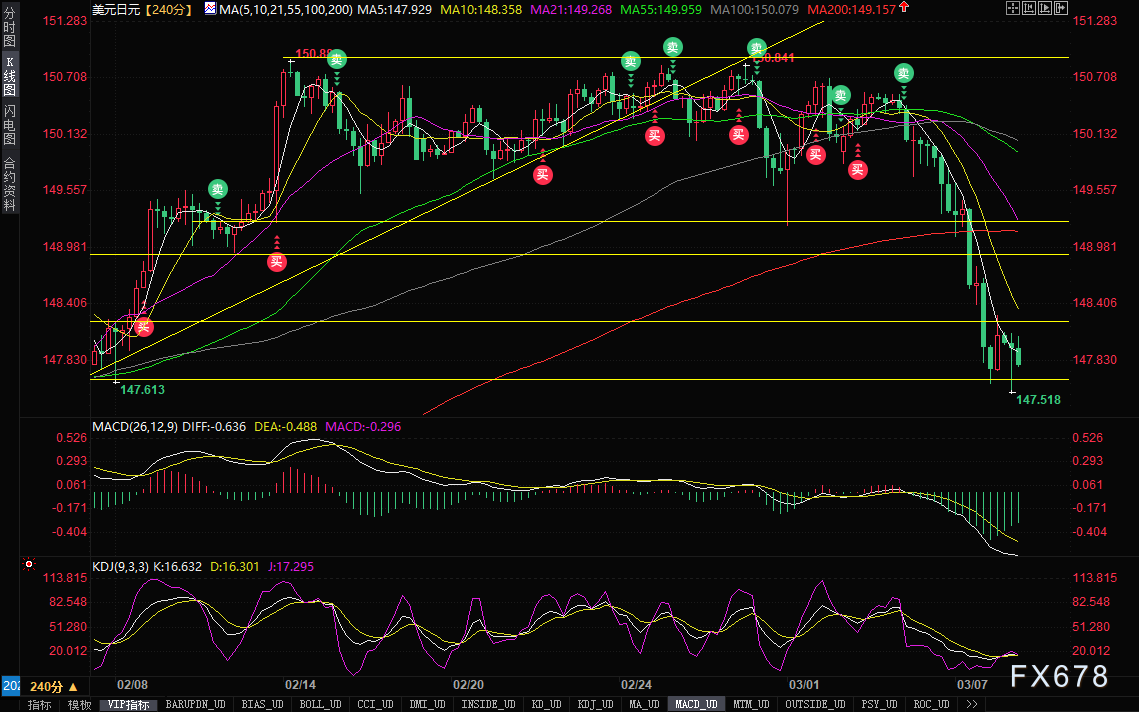
Task: Expand more indicator tabs with >> button
Action: point(972,704)
